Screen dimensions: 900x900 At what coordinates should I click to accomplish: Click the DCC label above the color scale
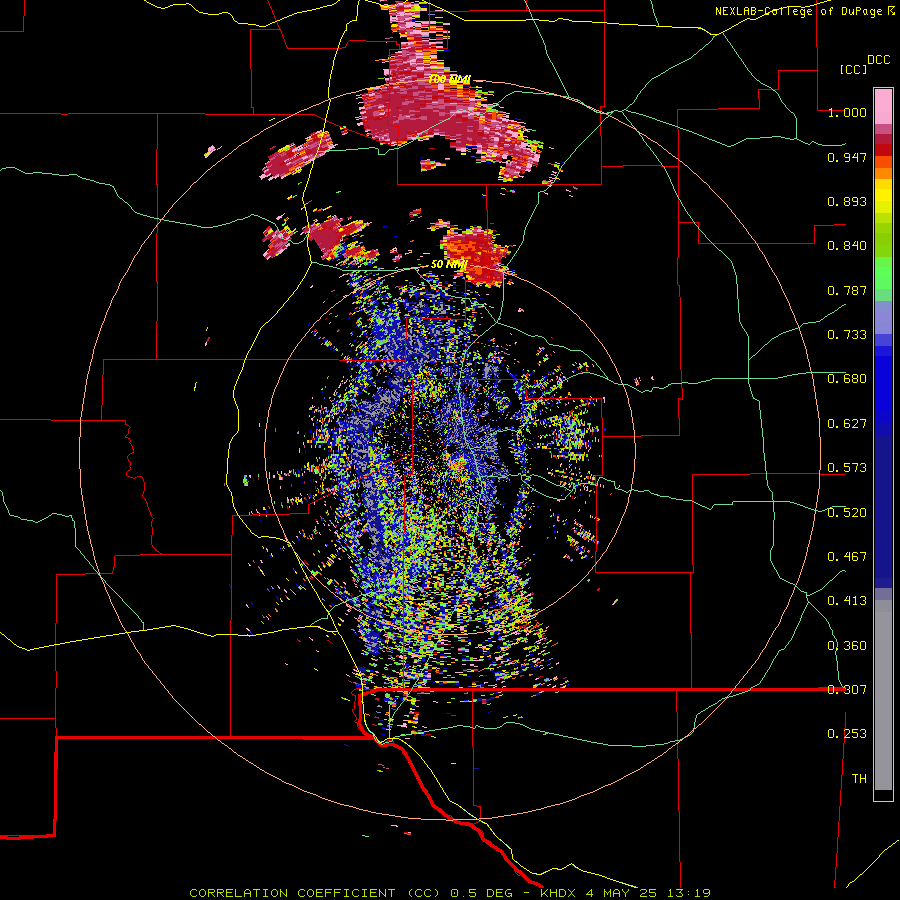click(x=878, y=60)
